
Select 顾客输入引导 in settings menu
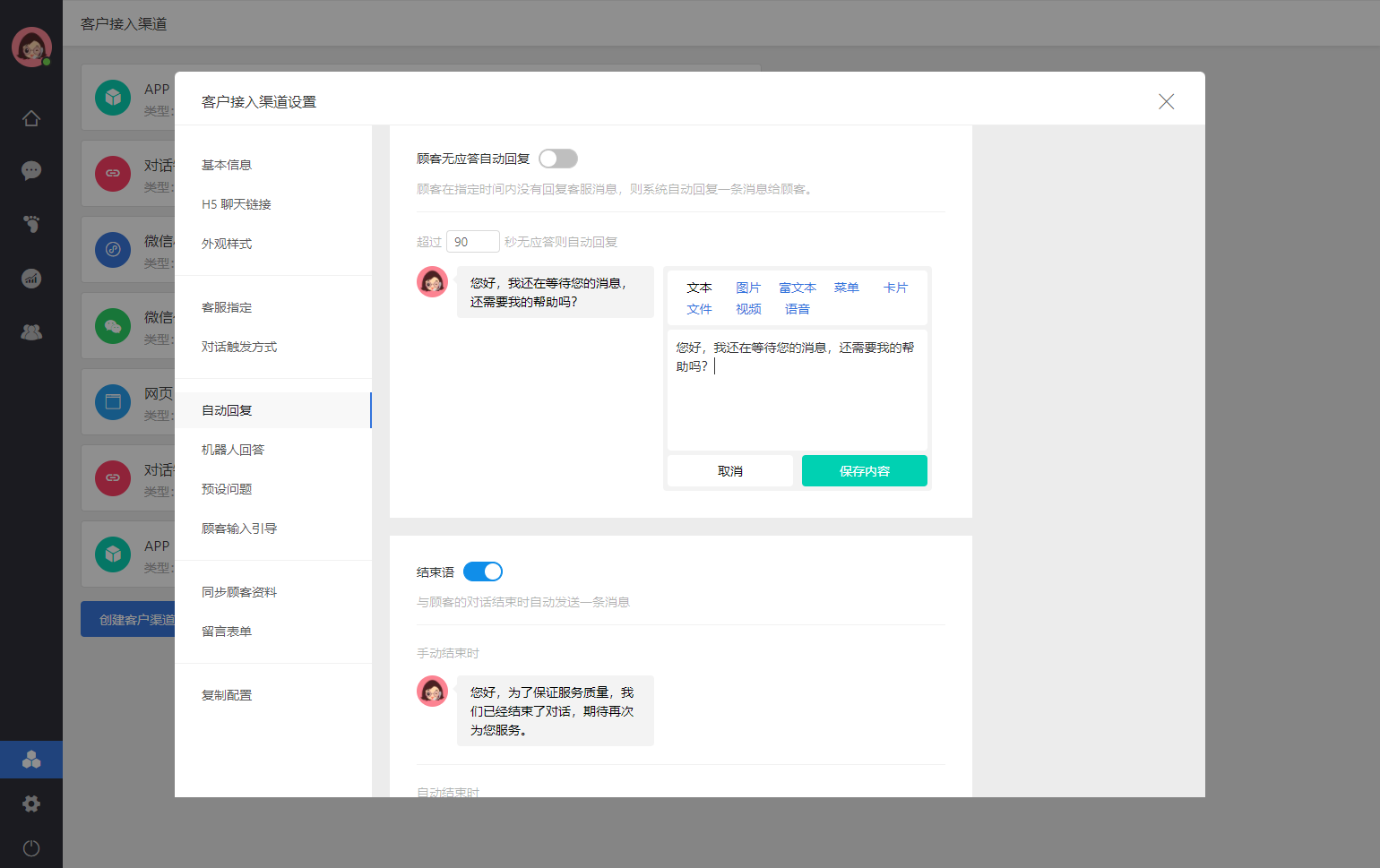tap(273, 529)
